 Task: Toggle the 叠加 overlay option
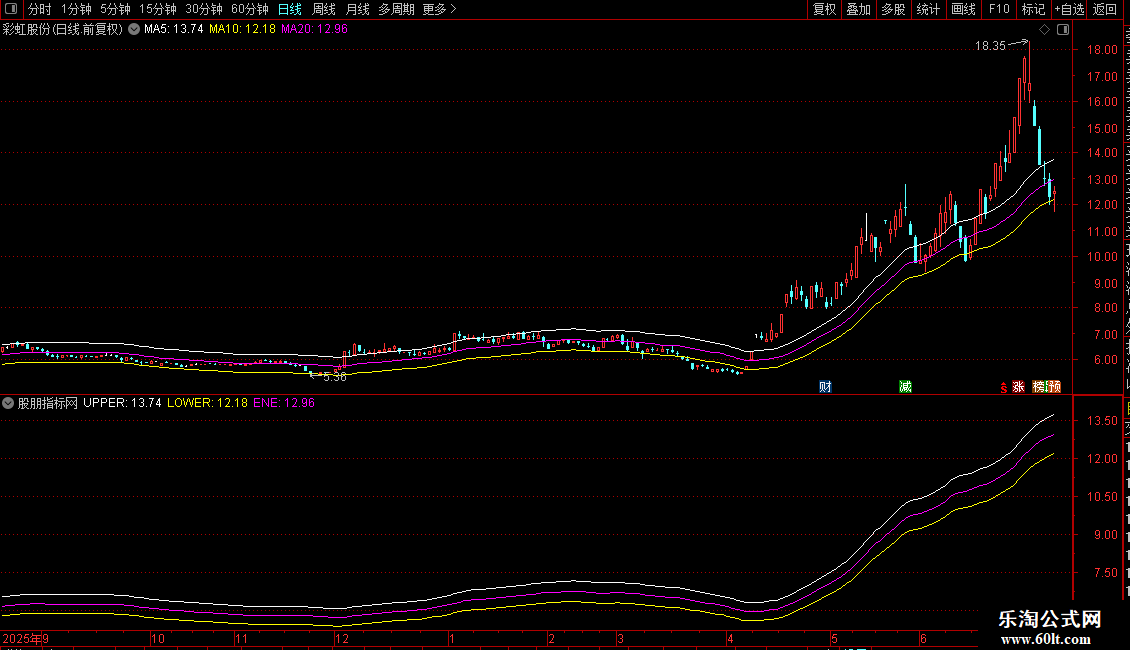tap(858, 9)
